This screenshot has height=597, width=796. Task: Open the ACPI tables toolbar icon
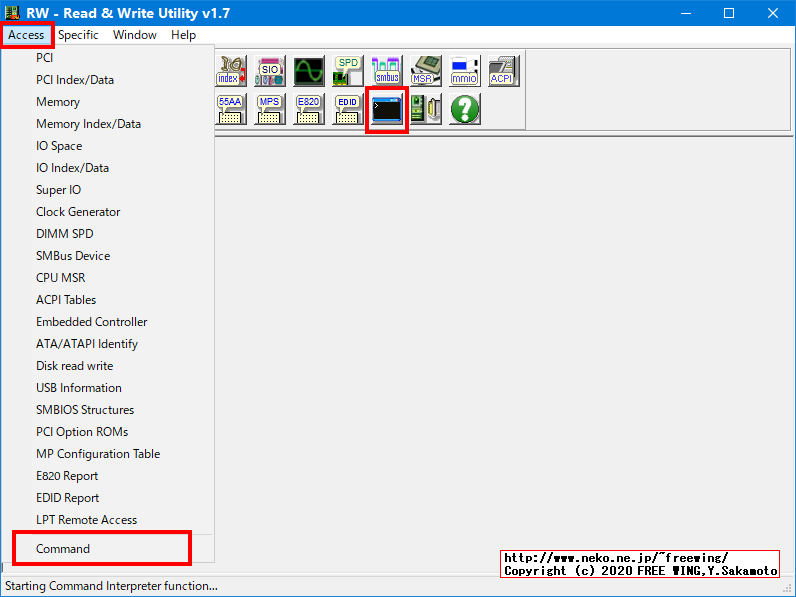pyautogui.click(x=503, y=71)
